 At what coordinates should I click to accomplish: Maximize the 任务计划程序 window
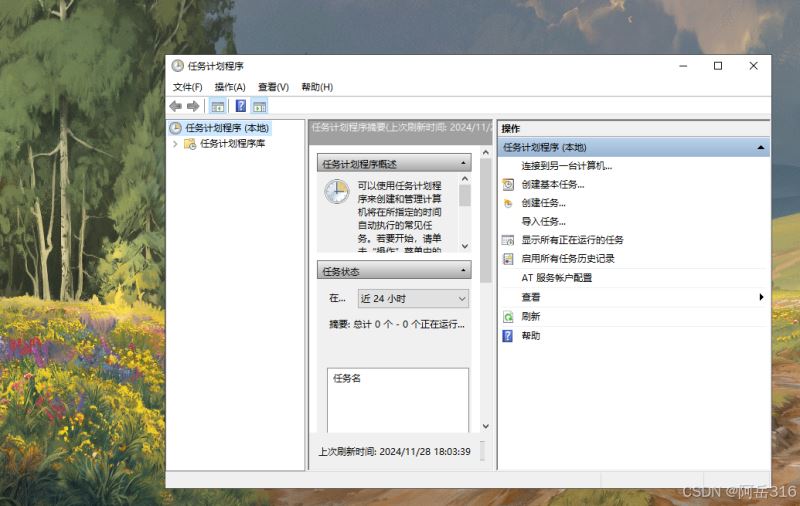click(718, 66)
